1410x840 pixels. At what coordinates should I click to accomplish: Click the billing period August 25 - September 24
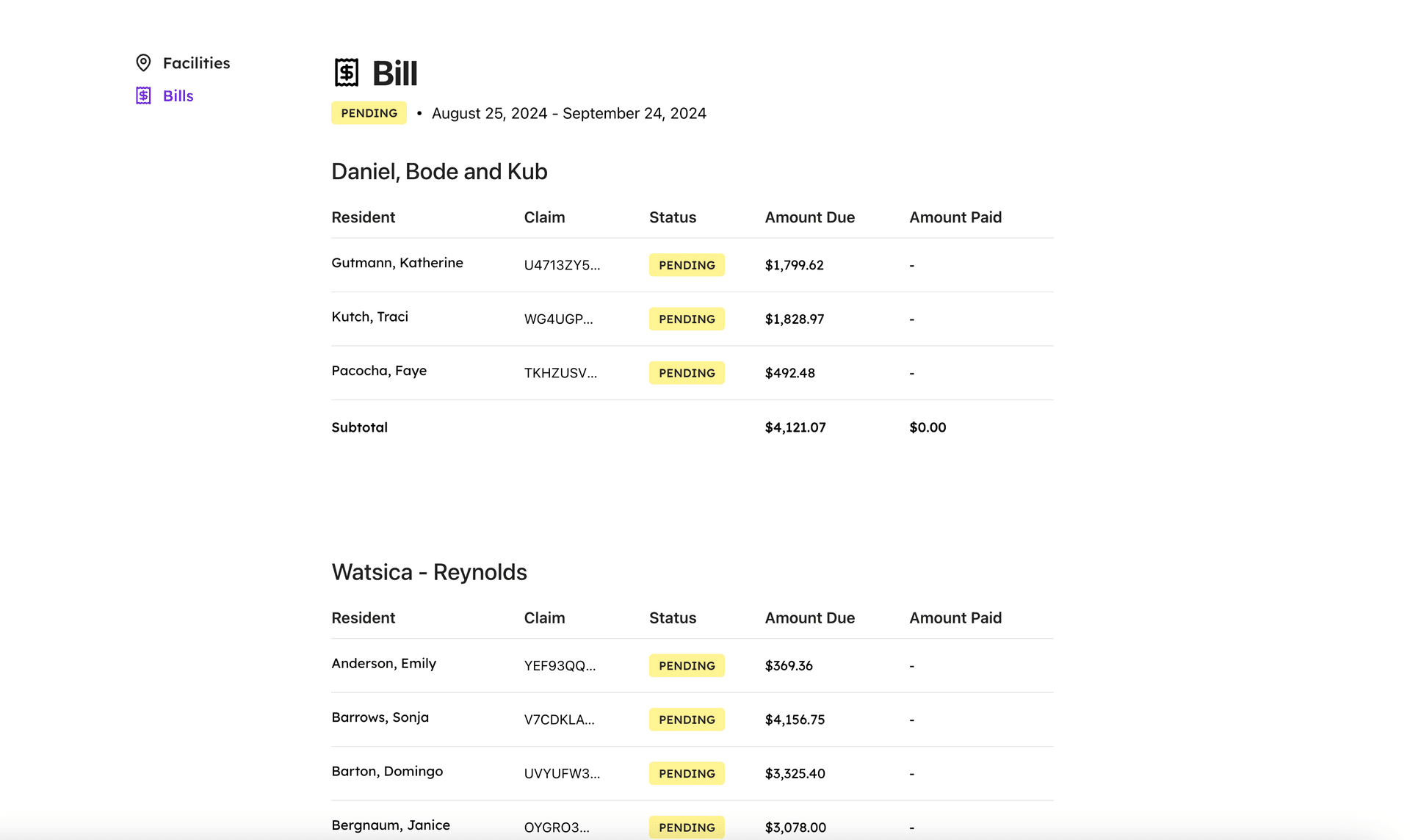pos(568,113)
